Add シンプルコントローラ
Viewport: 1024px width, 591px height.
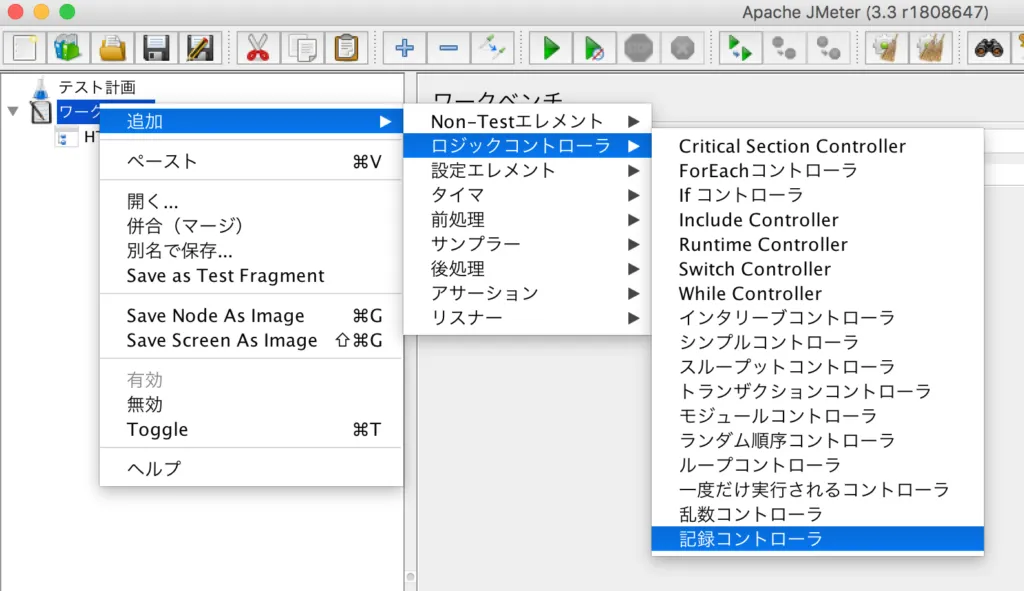coord(818,343)
